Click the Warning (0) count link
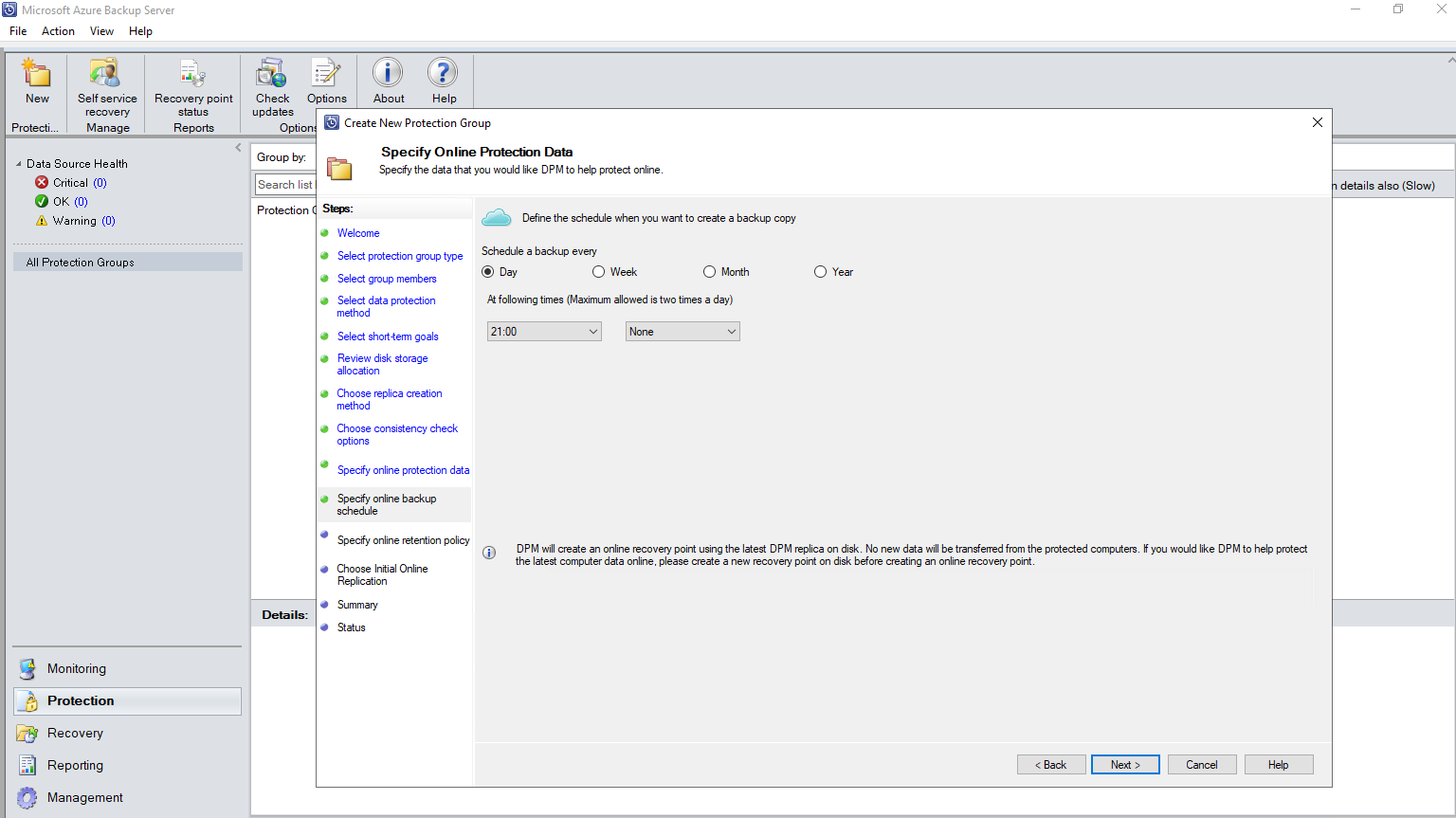1456x818 pixels. coord(108,221)
